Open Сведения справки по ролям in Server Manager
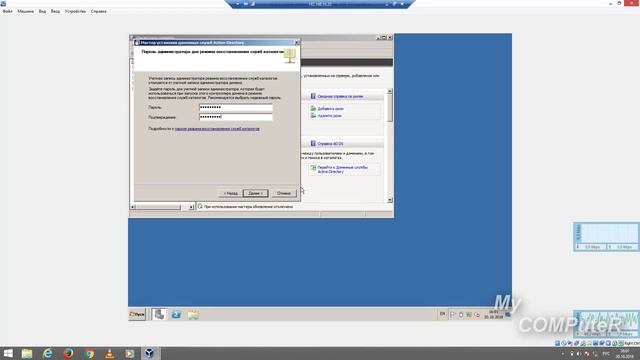Screen dimensions: 640x360 [340, 96]
